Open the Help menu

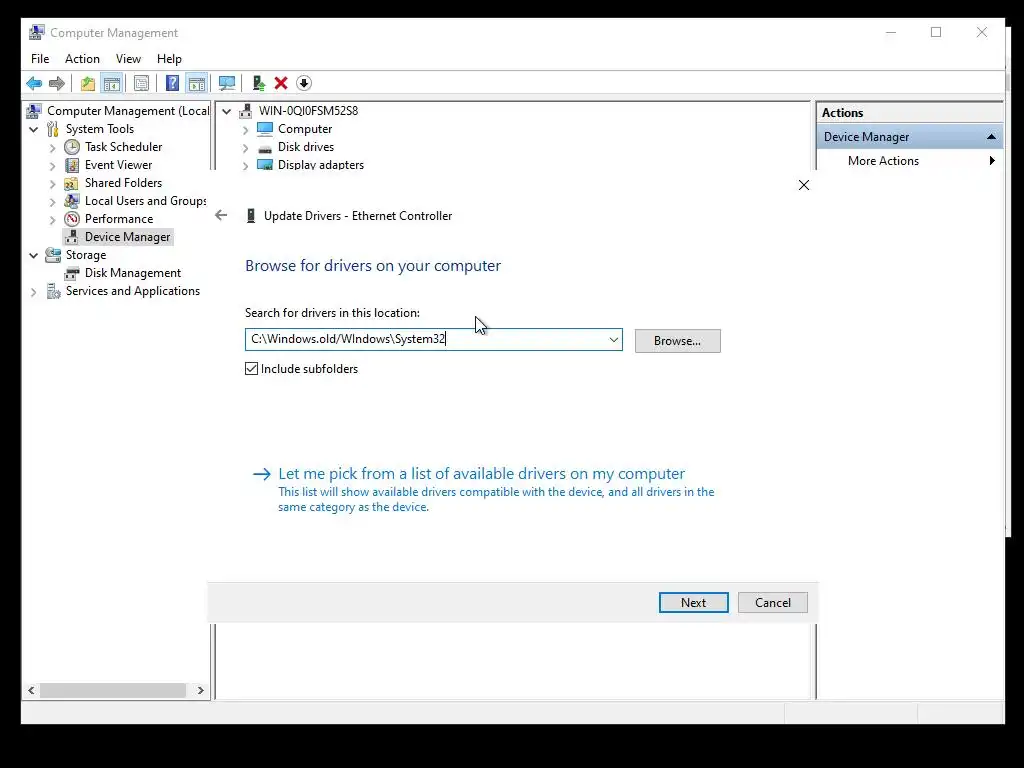[169, 59]
